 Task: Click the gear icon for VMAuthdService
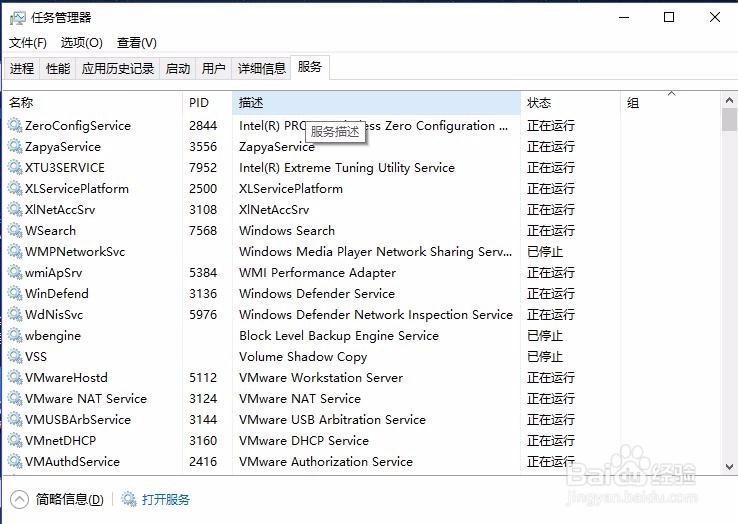pos(15,461)
